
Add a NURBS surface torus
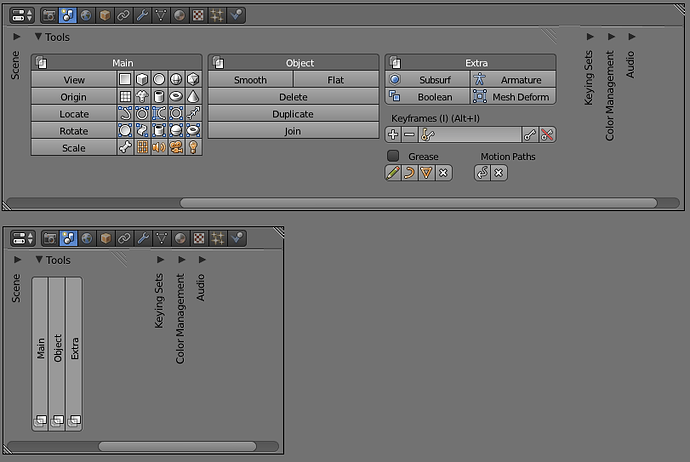coord(193,131)
